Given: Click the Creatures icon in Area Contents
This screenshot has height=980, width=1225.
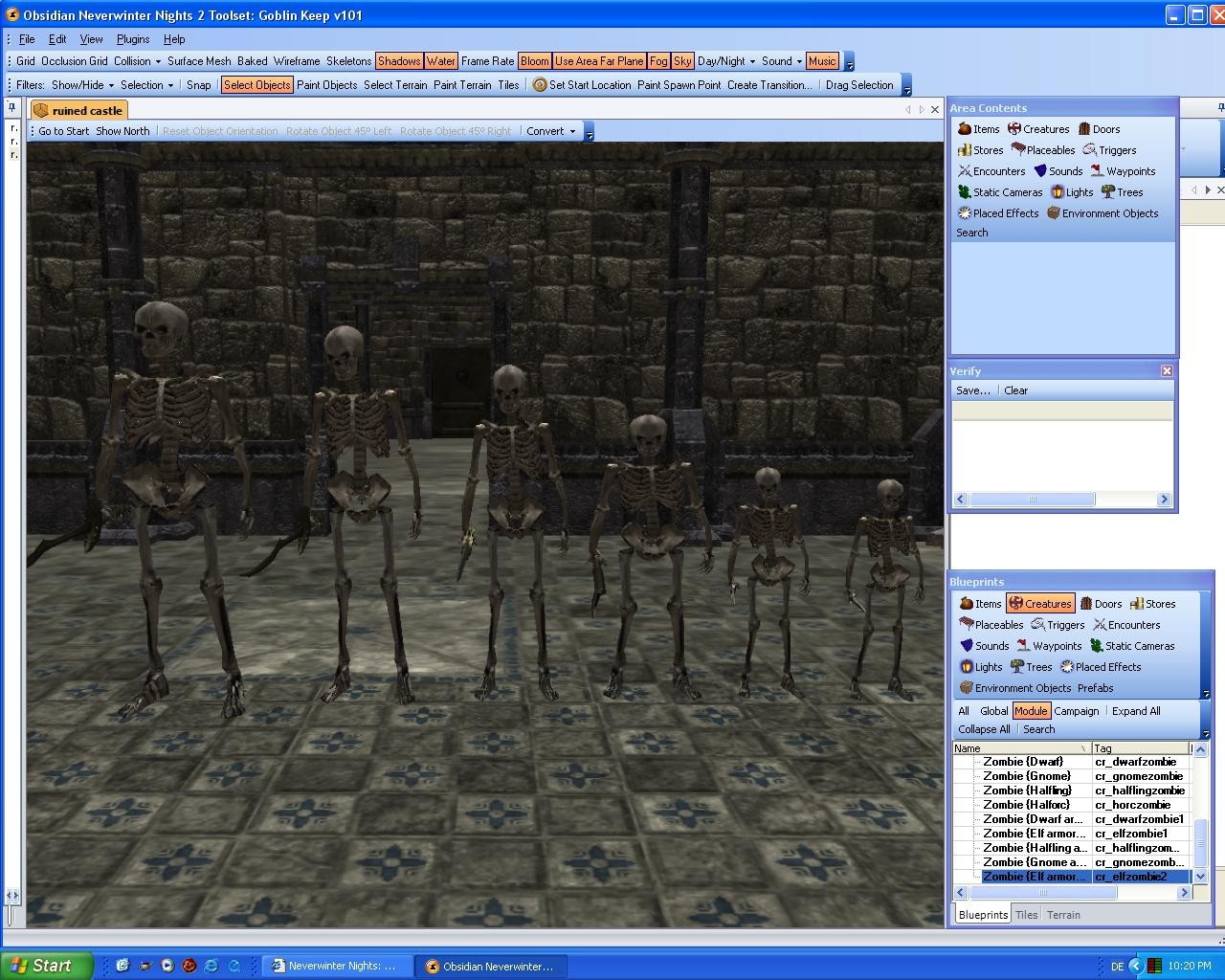Looking at the screenshot, I should [x=1014, y=129].
